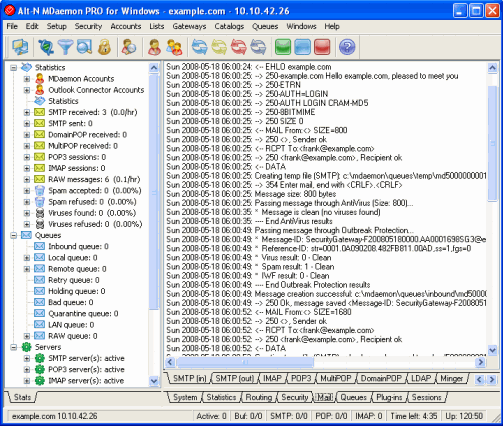Click the tree pane vertical scrollbar thumb

pos(154,192)
